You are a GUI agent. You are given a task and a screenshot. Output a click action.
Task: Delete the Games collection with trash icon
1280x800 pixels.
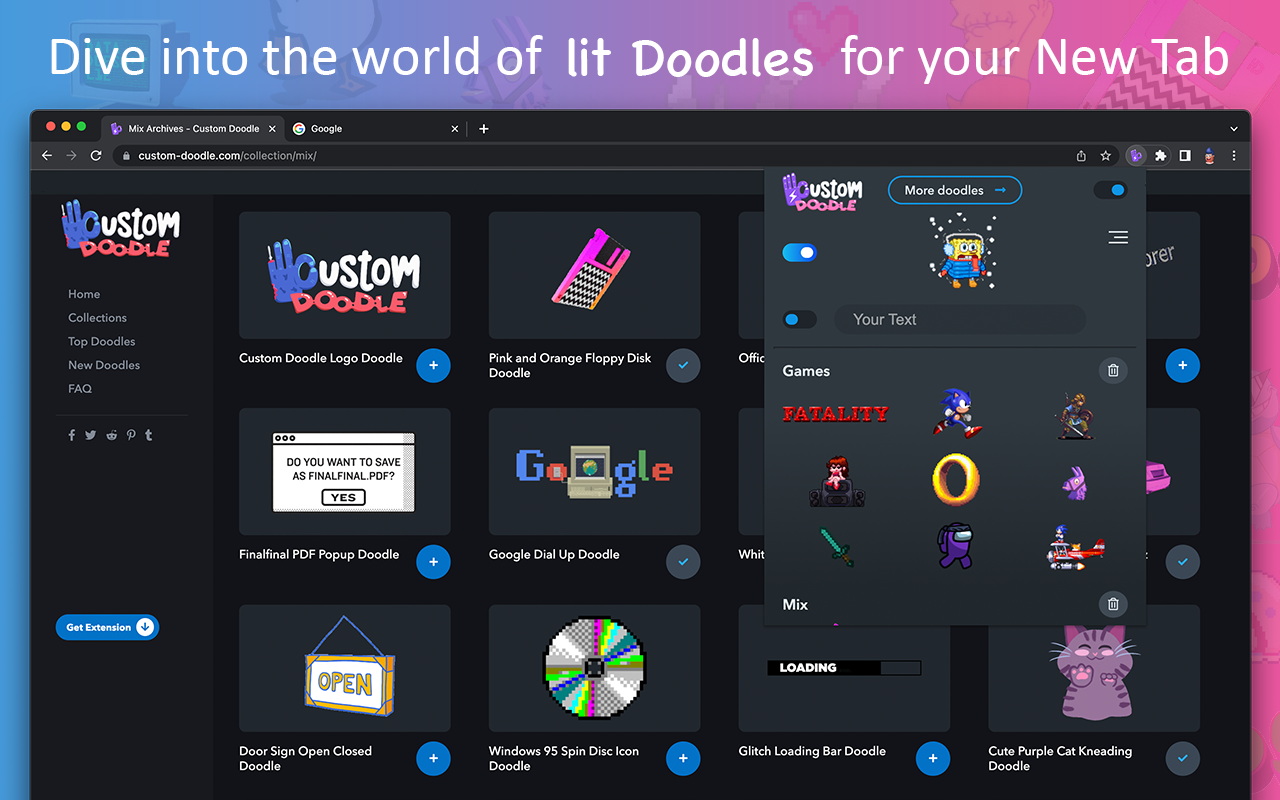click(x=1113, y=371)
